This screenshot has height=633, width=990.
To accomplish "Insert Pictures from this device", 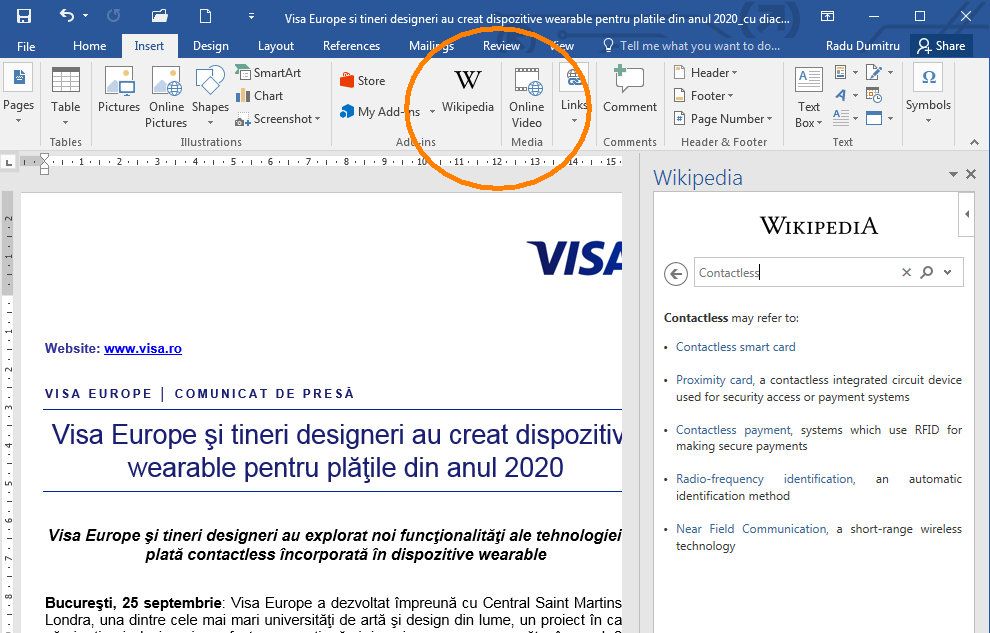I will 119,90.
